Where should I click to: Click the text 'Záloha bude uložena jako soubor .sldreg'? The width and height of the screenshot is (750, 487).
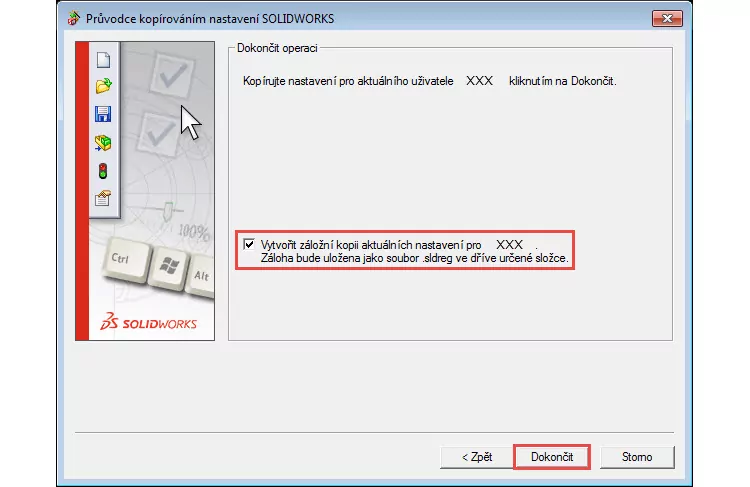point(356,258)
